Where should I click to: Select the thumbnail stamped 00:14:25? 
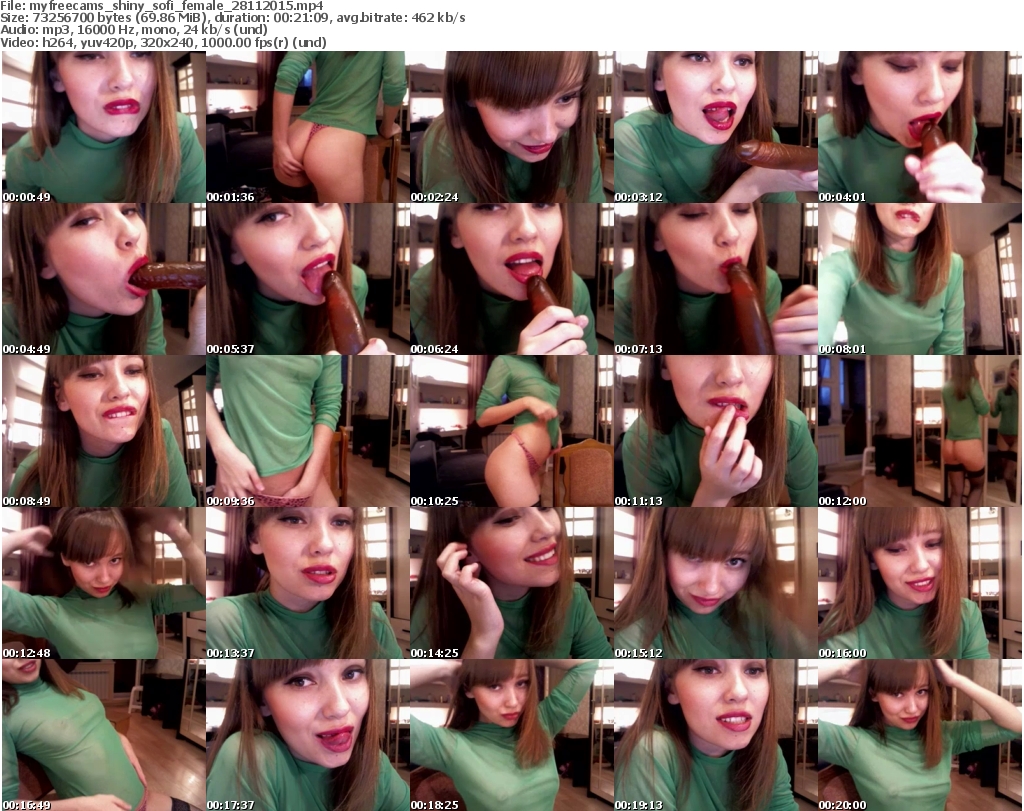(511, 583)
